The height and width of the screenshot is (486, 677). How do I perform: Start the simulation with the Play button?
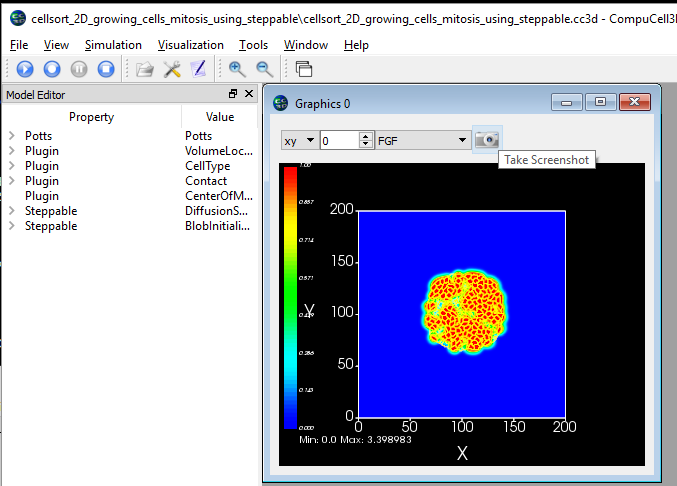25,69
